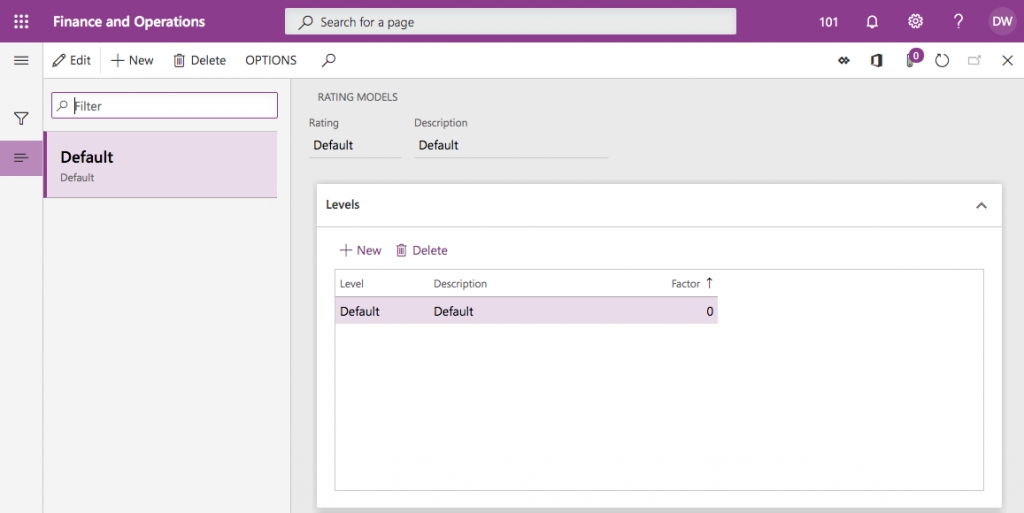
Task: Close the Rating models form
Action: tap(1007, 61)
